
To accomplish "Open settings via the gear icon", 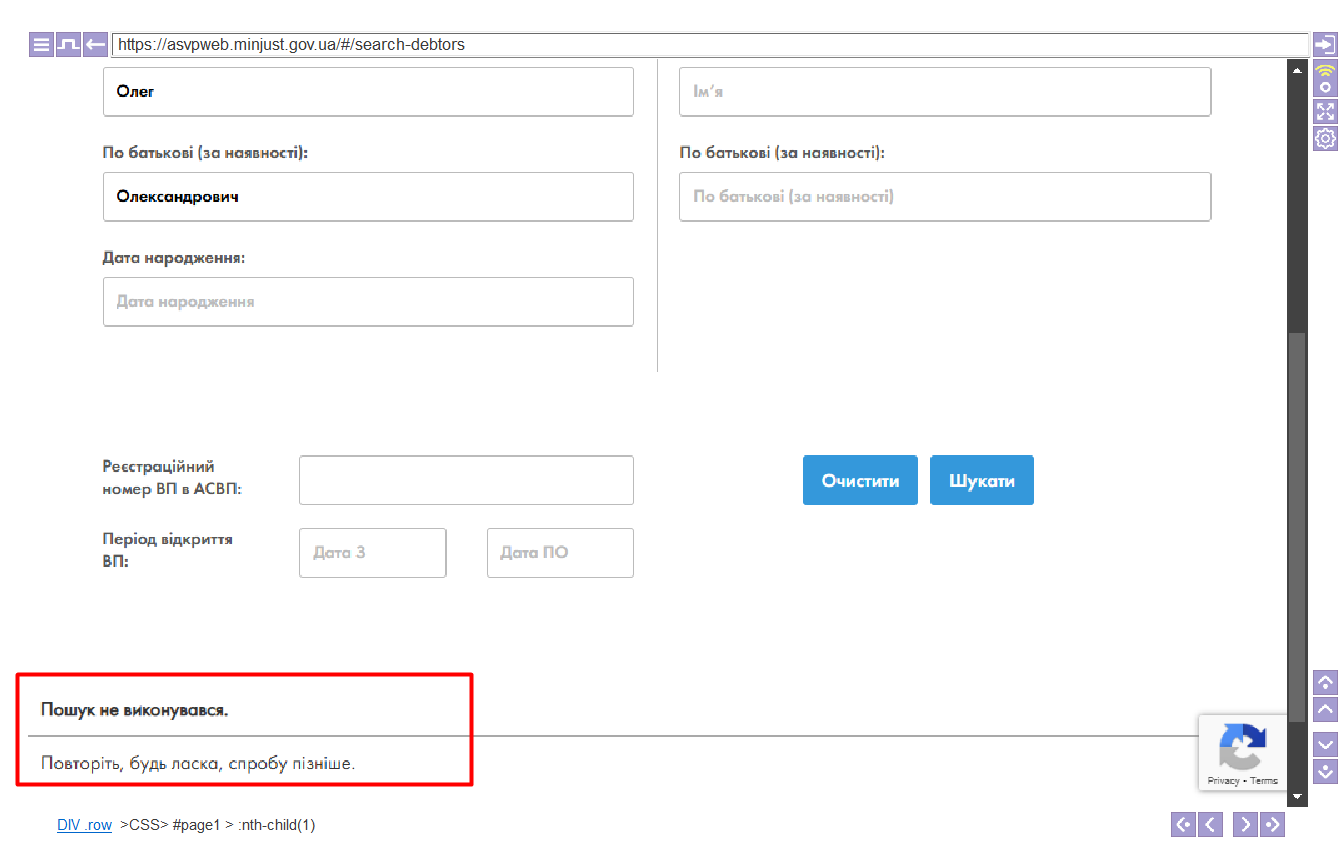I will (x=1325, y=139).
